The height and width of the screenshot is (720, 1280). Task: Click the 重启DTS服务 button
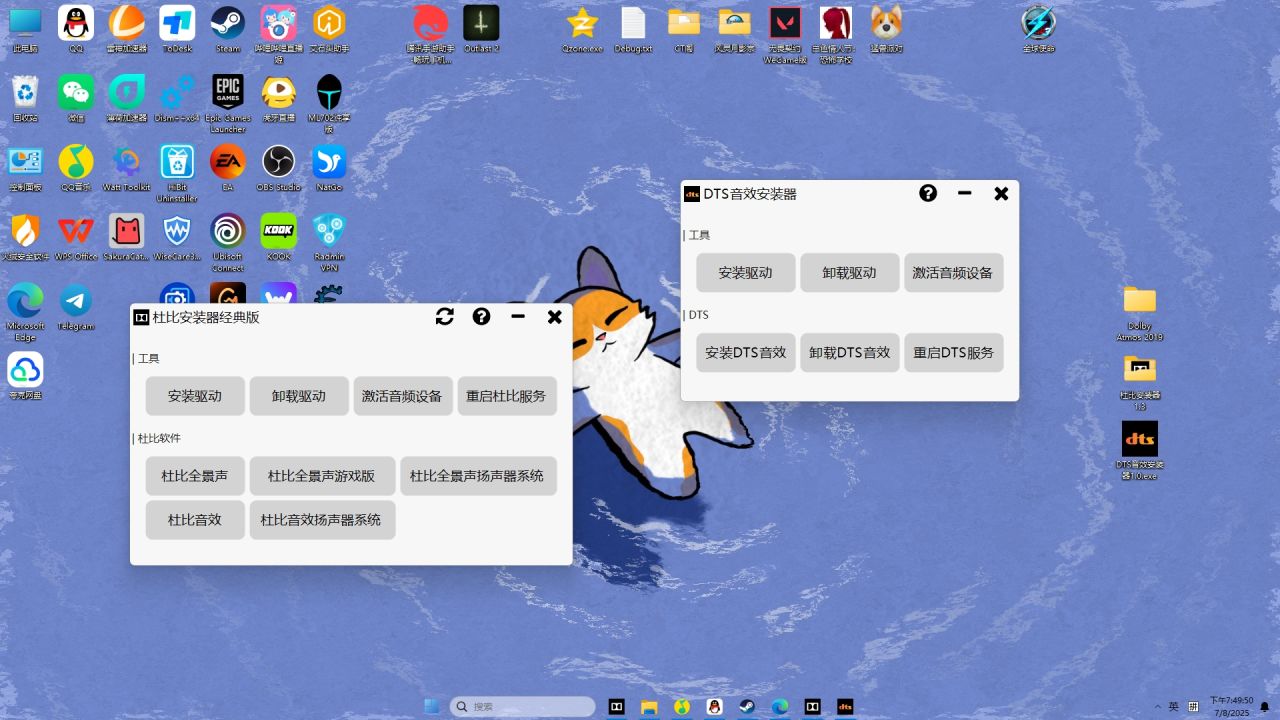954,353
